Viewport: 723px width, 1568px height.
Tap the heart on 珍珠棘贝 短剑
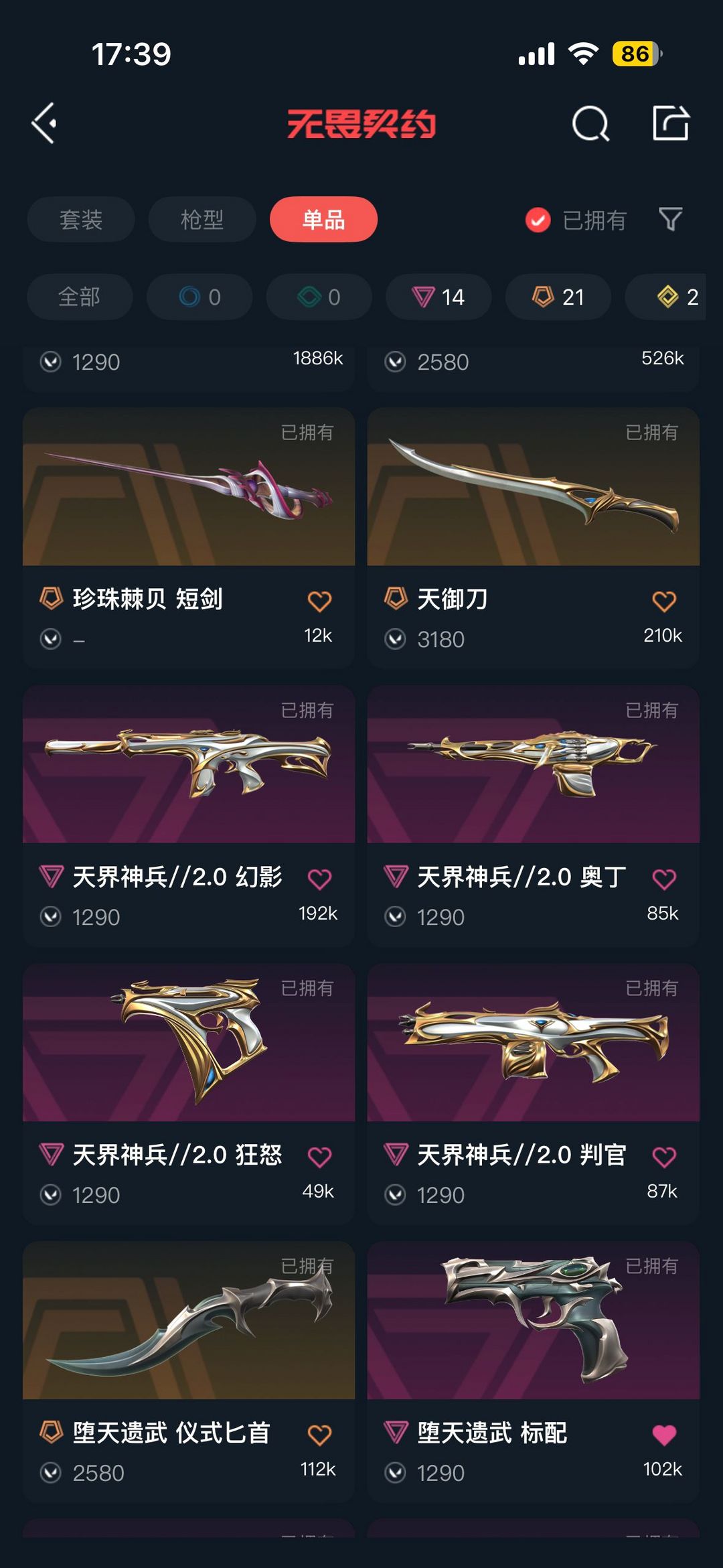319,601
